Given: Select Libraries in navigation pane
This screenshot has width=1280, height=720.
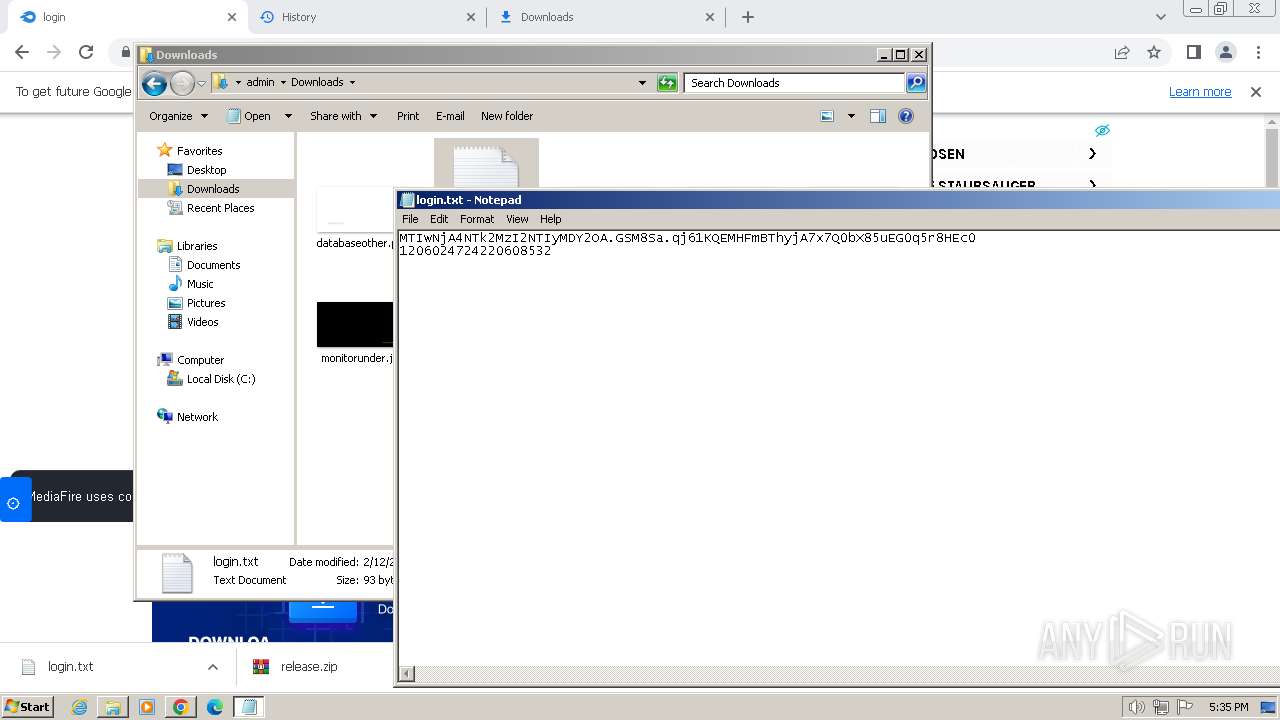Looking at the screenshot, I should [x=187, y=246].
